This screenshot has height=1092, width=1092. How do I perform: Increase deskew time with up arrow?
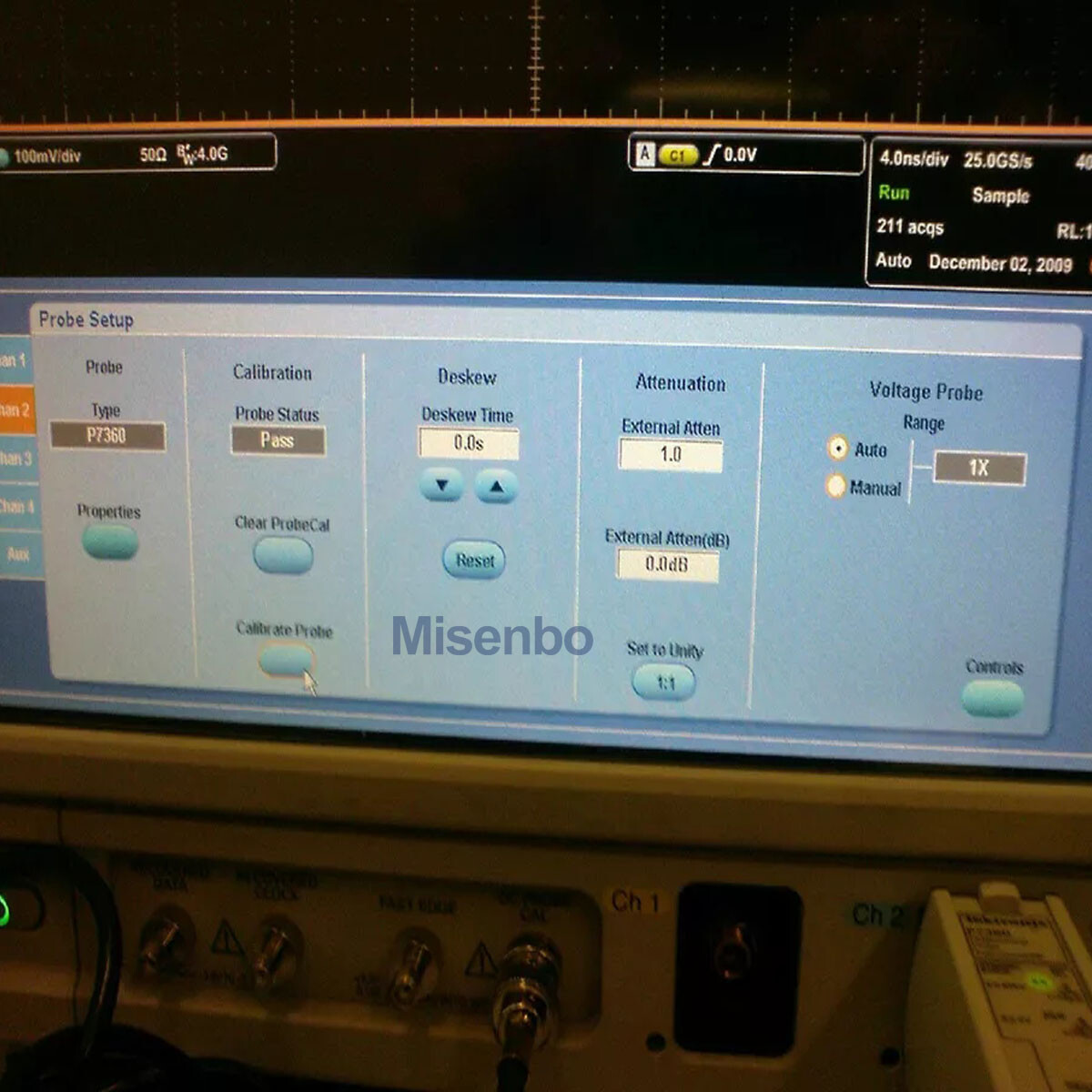coord(496,487)
